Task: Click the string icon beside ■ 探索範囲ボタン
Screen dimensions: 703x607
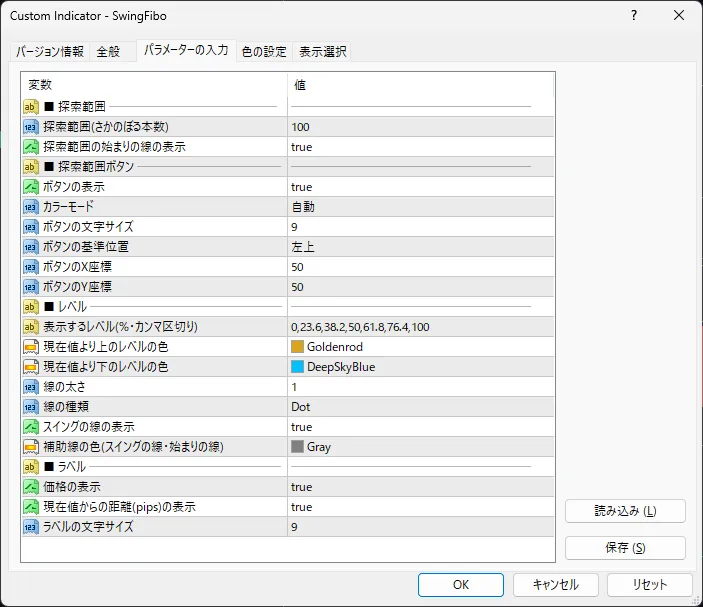Action: click(30, 167)
